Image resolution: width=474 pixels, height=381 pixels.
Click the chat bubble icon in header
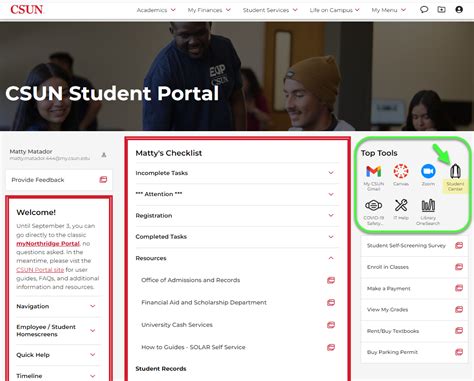click(424, 10)
